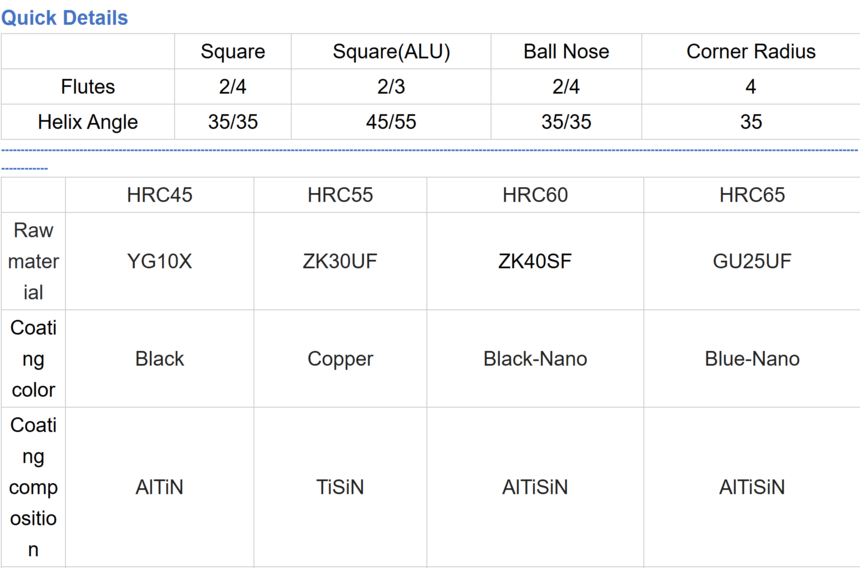Viewport: 860px width, 568px height.
Task: Select the ZK40SF cell
Action: (x=535, y=261)
